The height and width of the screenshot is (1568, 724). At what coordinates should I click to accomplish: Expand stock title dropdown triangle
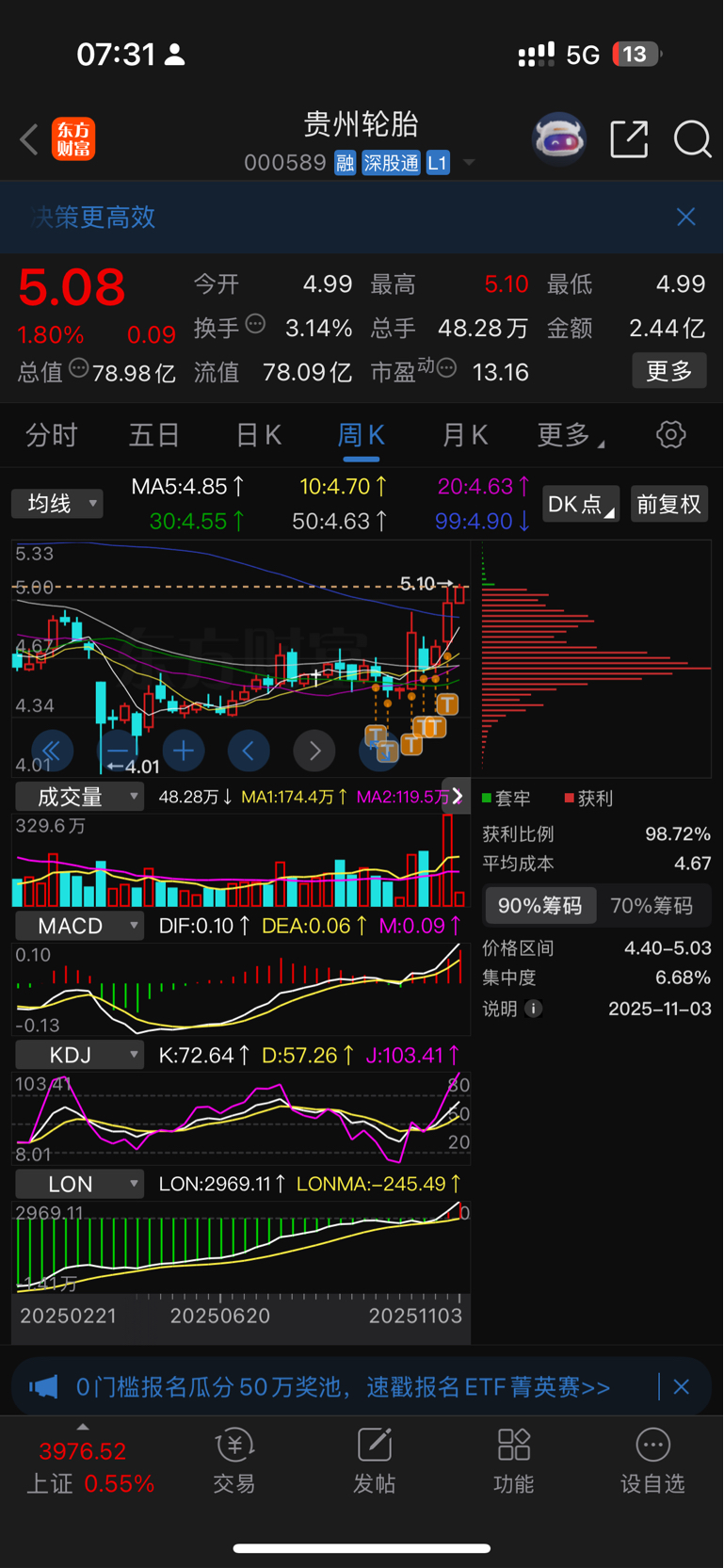click(469, 163)
